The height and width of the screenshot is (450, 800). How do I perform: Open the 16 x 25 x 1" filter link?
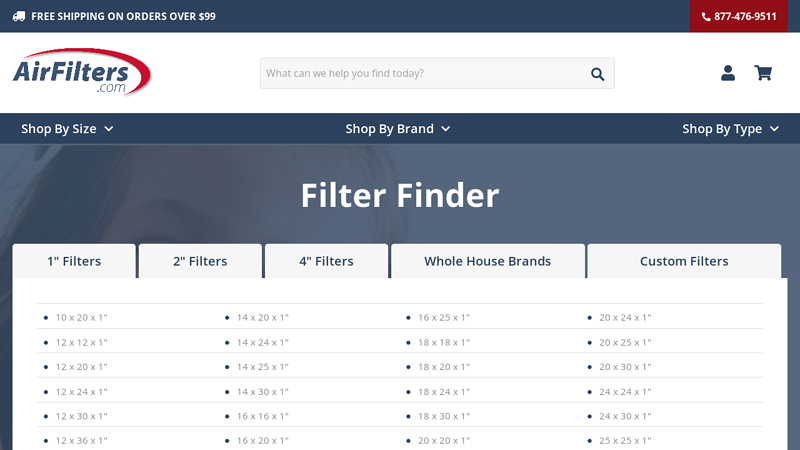pyautogui.click(x=444, y=317)
